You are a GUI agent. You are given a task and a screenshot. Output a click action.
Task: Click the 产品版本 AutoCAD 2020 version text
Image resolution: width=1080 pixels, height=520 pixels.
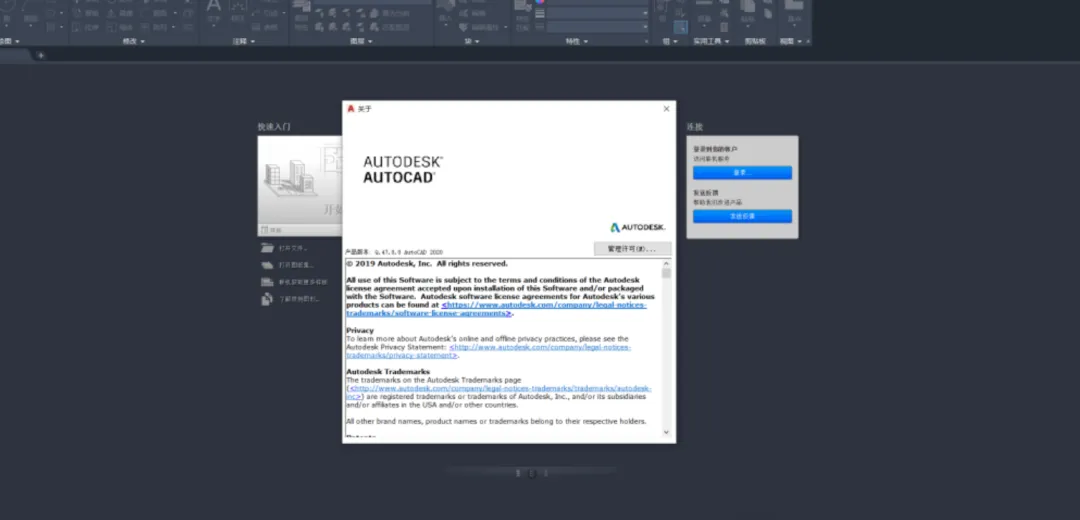coord(394,253)
